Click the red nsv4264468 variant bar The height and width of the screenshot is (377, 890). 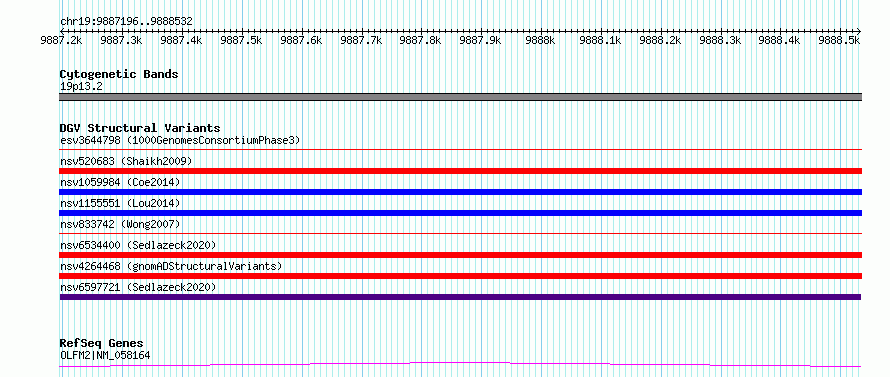pyautogui.click(x=460, y=276)
